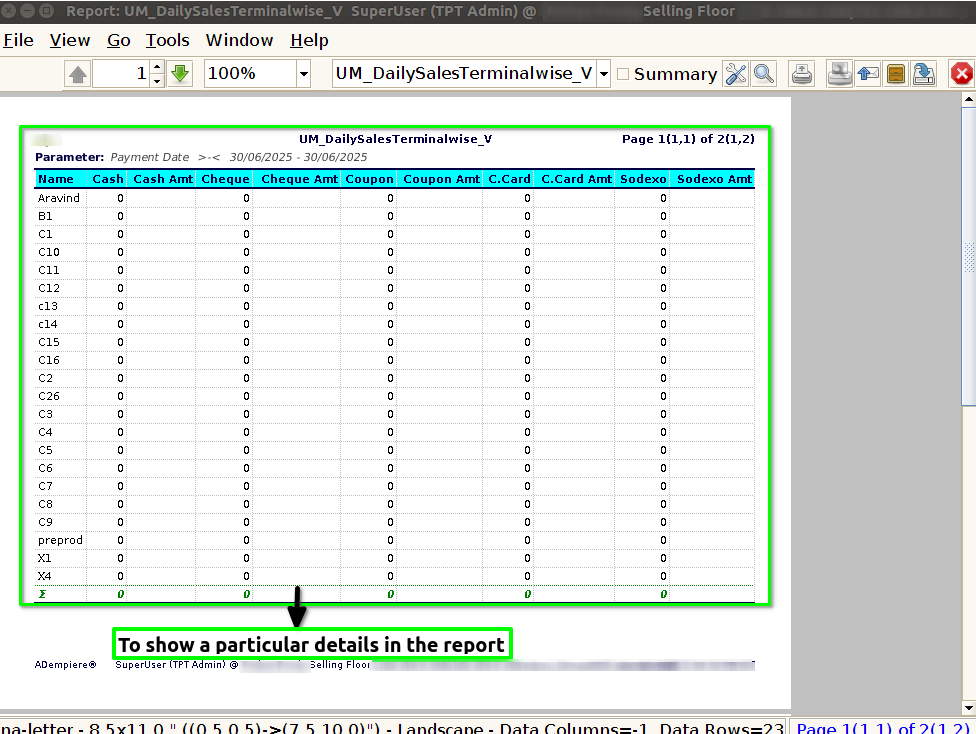Open the Customize Report tools icon
Image resolution: width=976 pixels, height=734 pixels.
click(736, 74)
